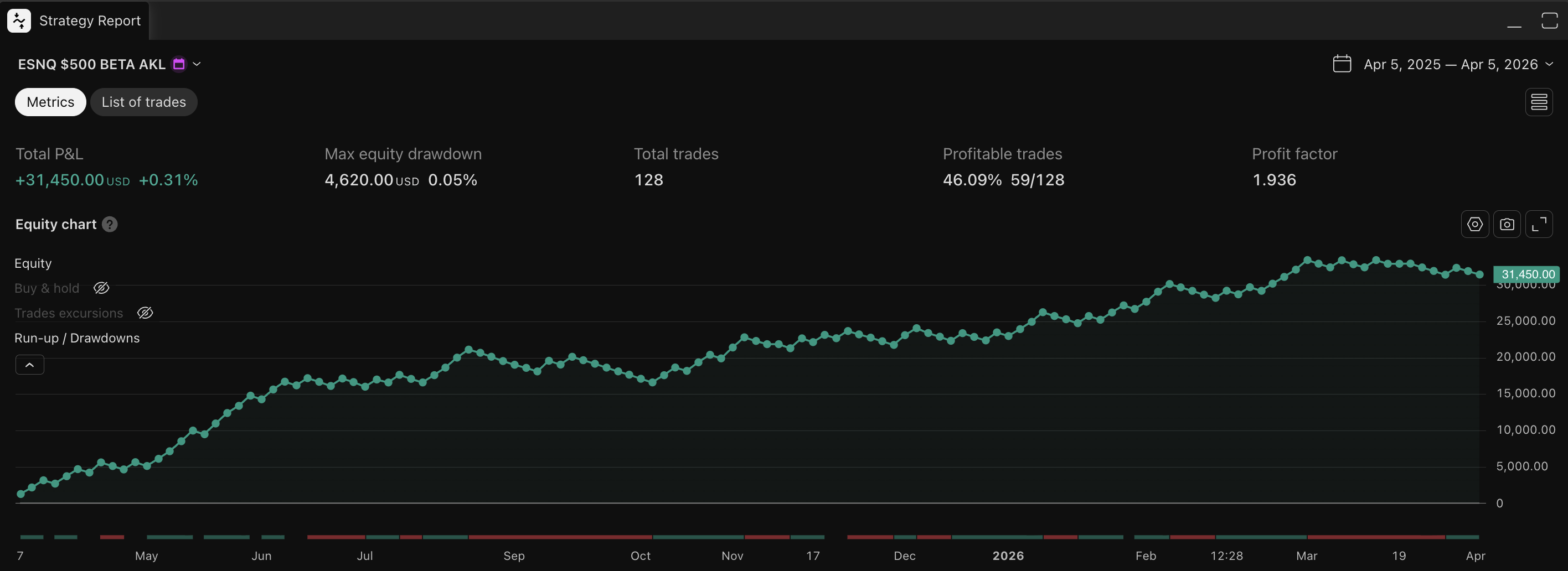This screenshot has height=571, width=1568.
Task: Click the purple calendar icon beside strategy name
Action: [x=179, y=64]
